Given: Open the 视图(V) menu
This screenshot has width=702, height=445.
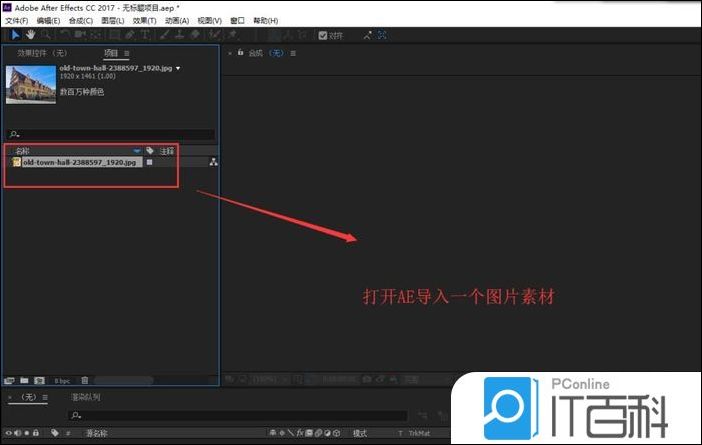Looking at the screenshot, I should coord(210,21).
